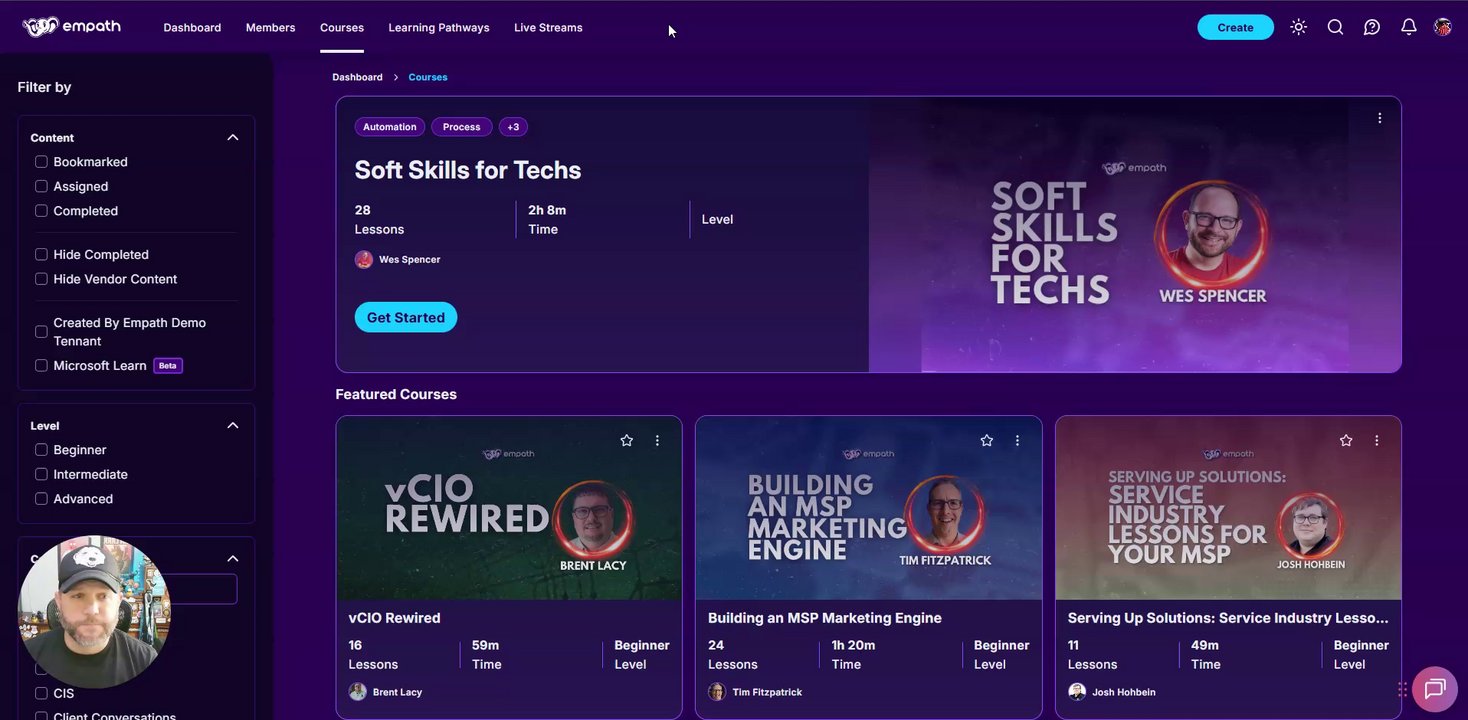Check the CIS category filter
Screen dimensions: 1468x720
tap(41, 694)
